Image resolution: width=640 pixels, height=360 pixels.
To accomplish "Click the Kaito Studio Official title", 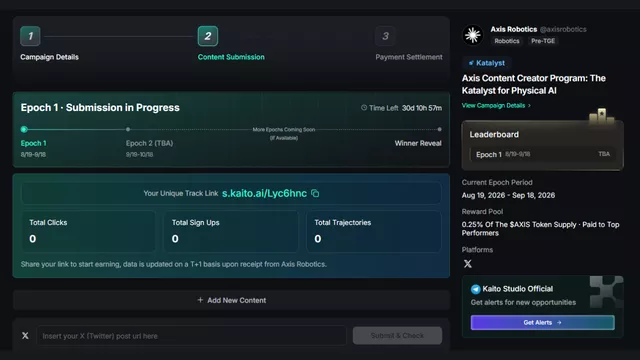I will pyautogui.click(x=518, y=289).
